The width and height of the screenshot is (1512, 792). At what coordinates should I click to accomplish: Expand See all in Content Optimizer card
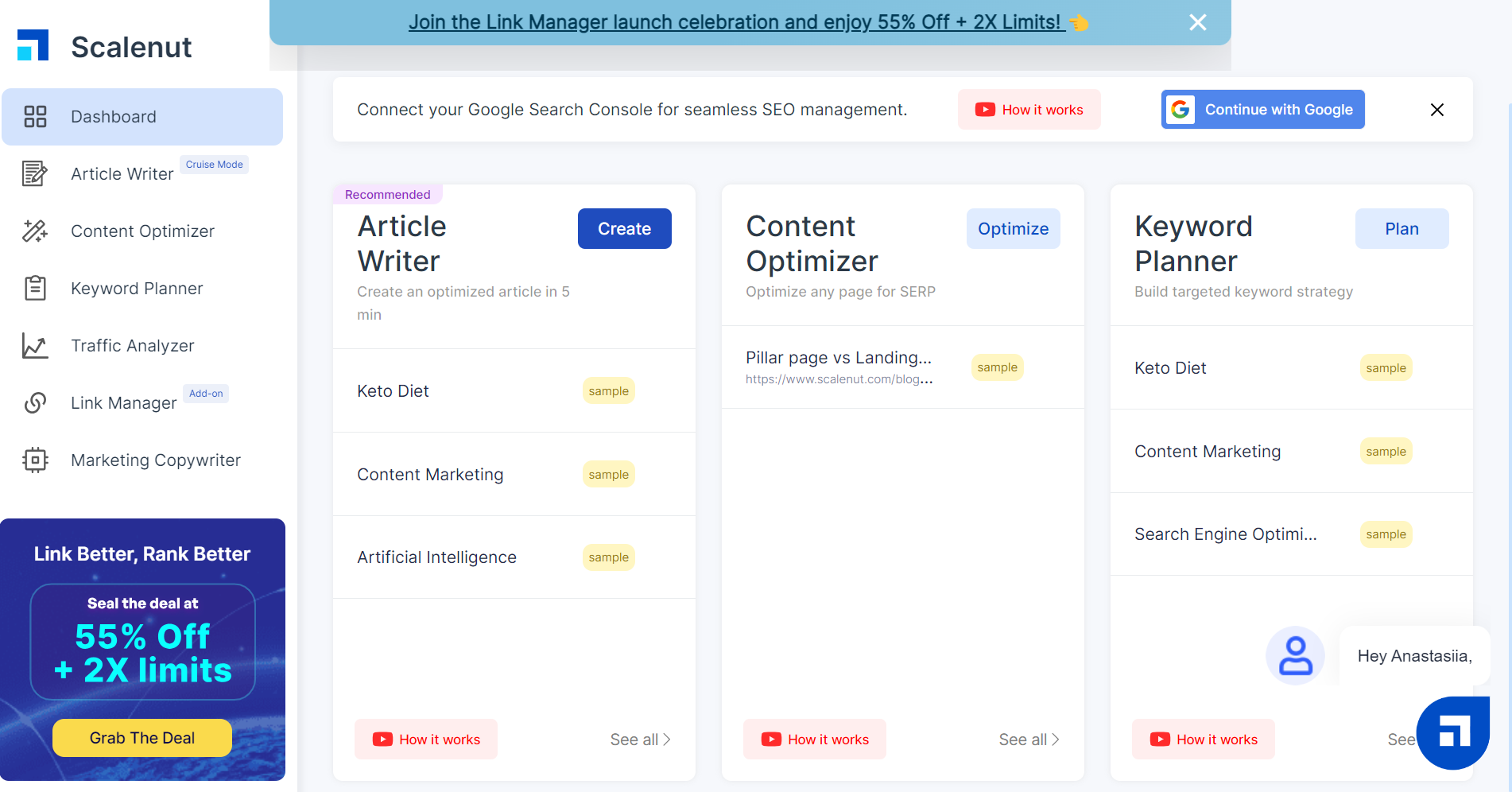[1029, 740]
